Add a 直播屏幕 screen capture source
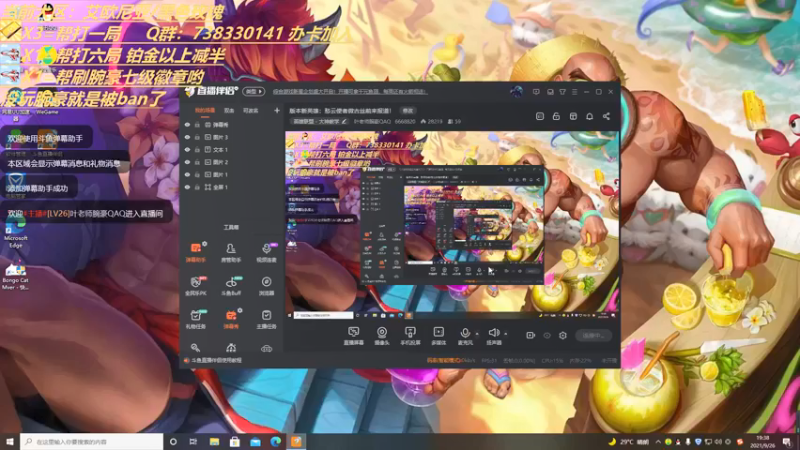 [x=354, y=336]
